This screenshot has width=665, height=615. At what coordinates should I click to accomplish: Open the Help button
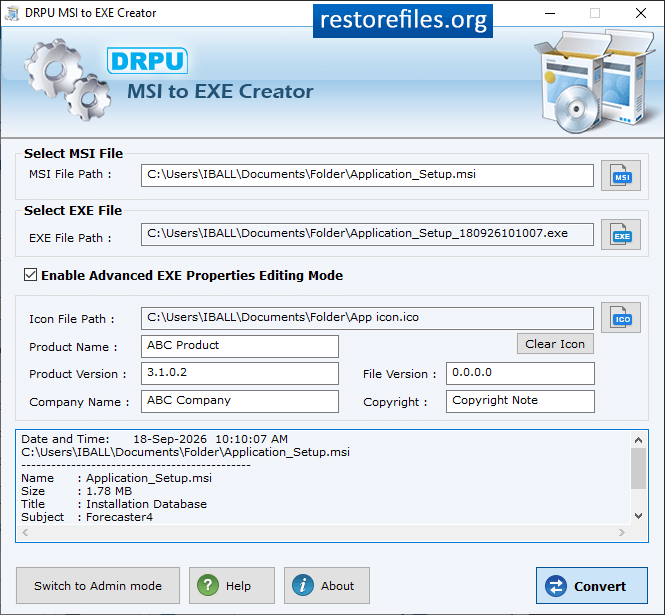coord(232,586)
